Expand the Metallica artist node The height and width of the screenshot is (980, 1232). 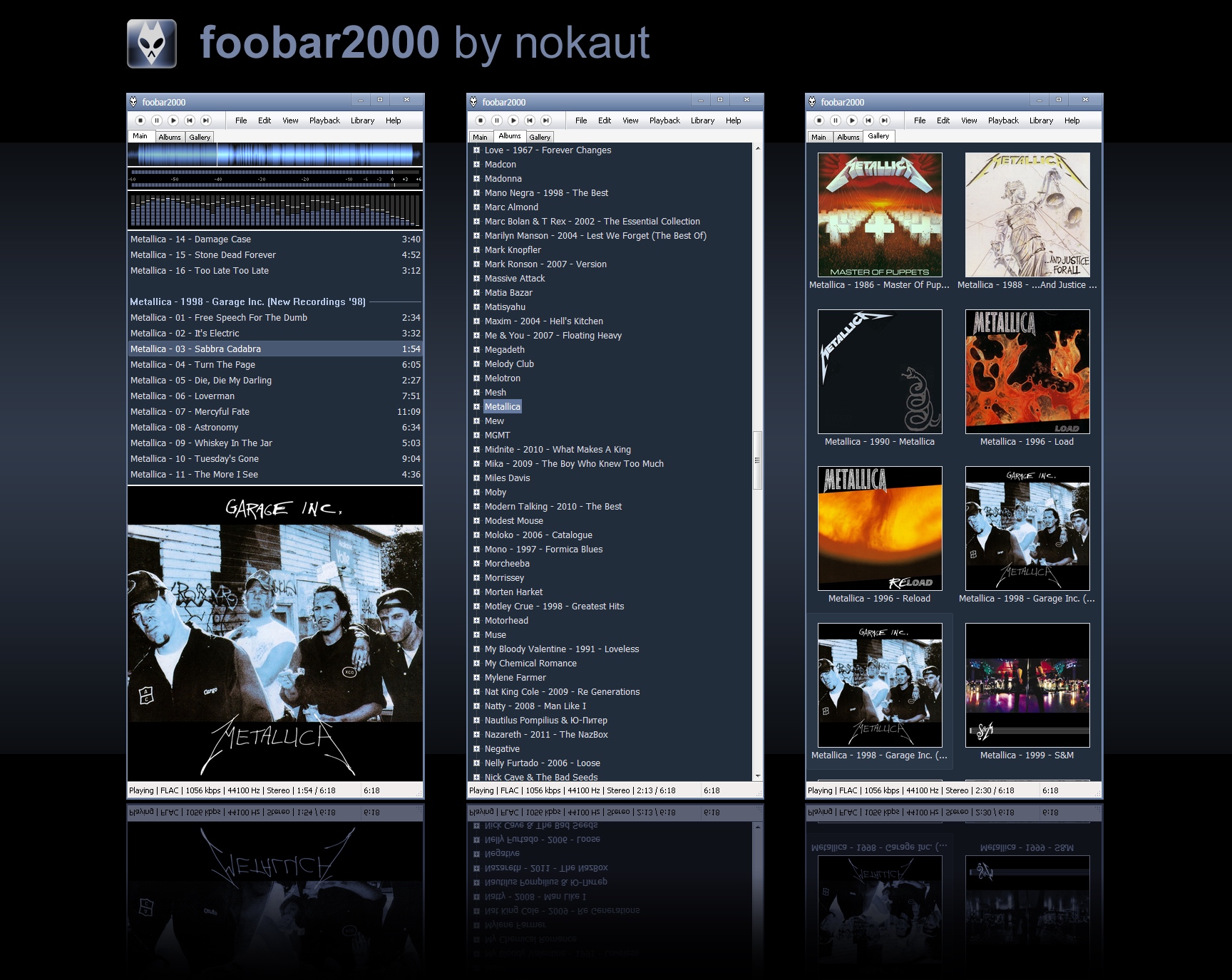pyautogui.click(x=476, y=407)
